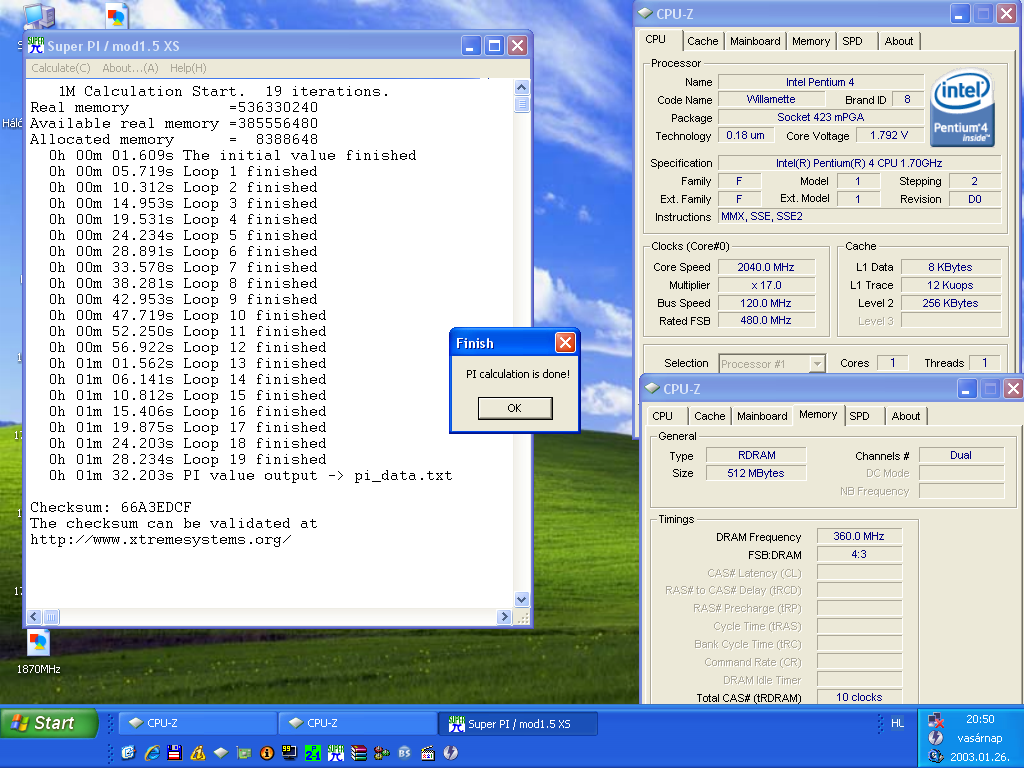Open the Calculate(C) menu in Super PI
Viewport: 1024px width, 768px height.
(x=61, y=68)
